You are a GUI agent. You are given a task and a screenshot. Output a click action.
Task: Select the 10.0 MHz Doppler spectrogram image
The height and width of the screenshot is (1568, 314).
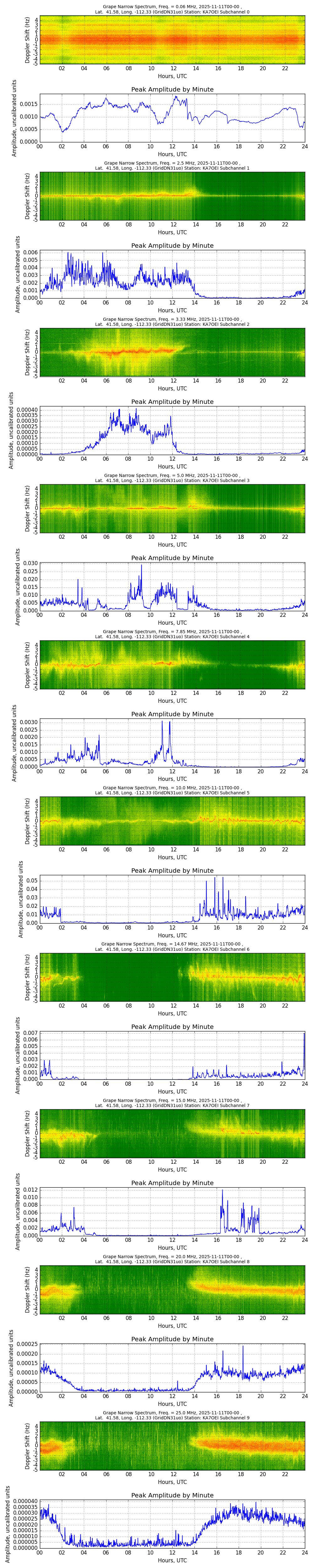(x=172, y=821)
